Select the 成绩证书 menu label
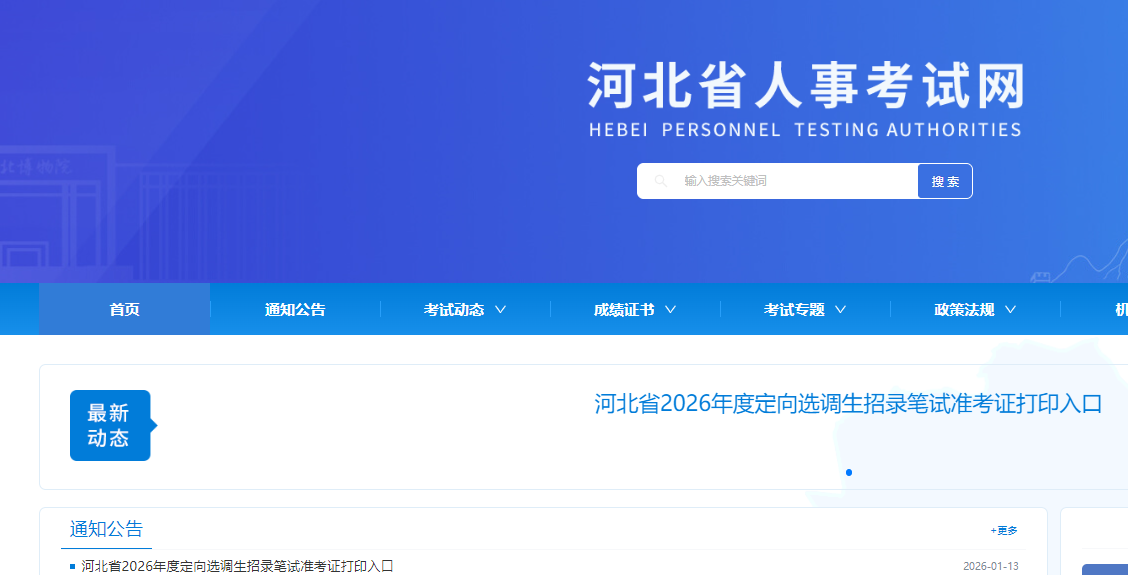The width and height of the screenshot is (1128, 575). (x=624, y=310)
